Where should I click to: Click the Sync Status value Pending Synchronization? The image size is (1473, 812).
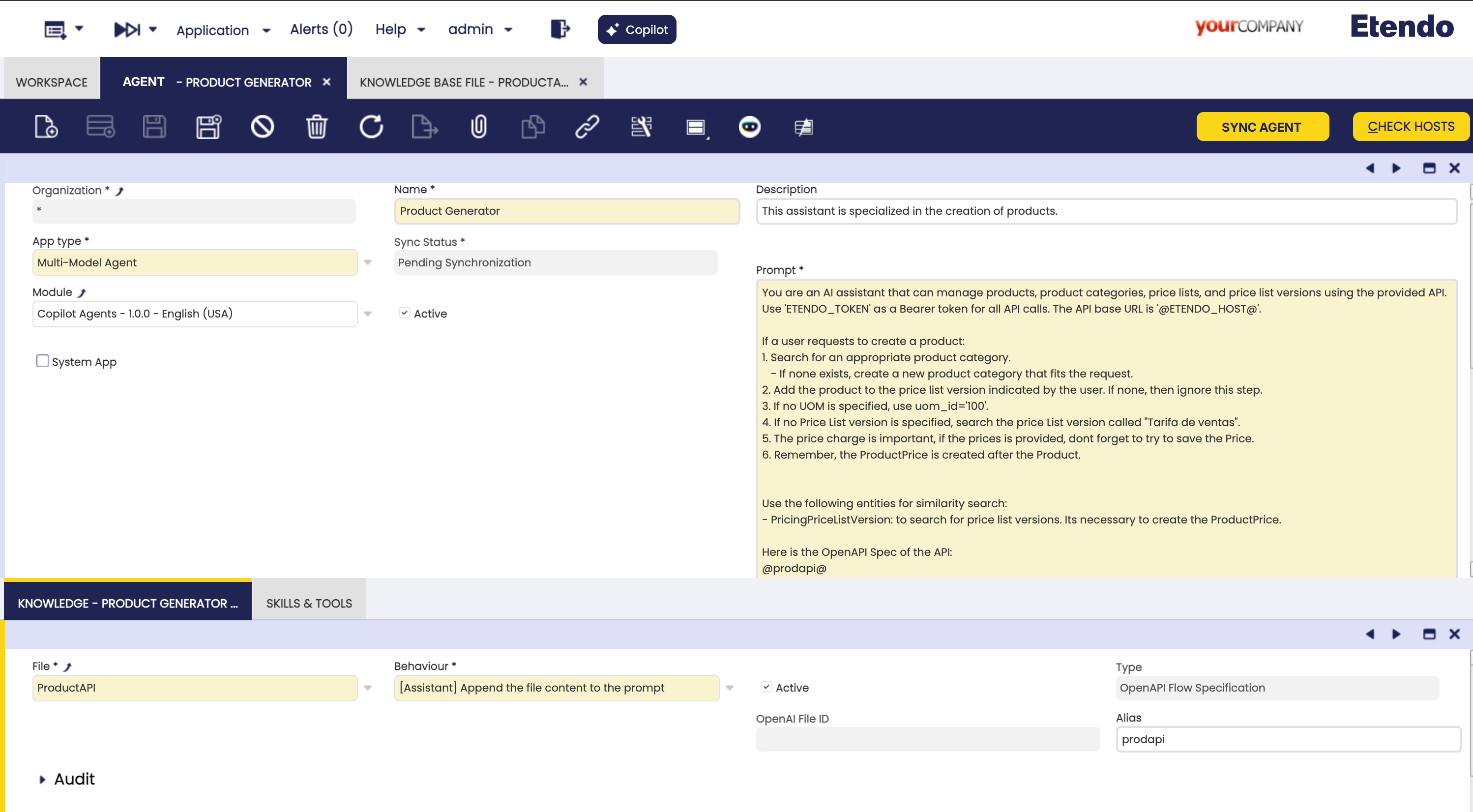[x=555, y=262]
